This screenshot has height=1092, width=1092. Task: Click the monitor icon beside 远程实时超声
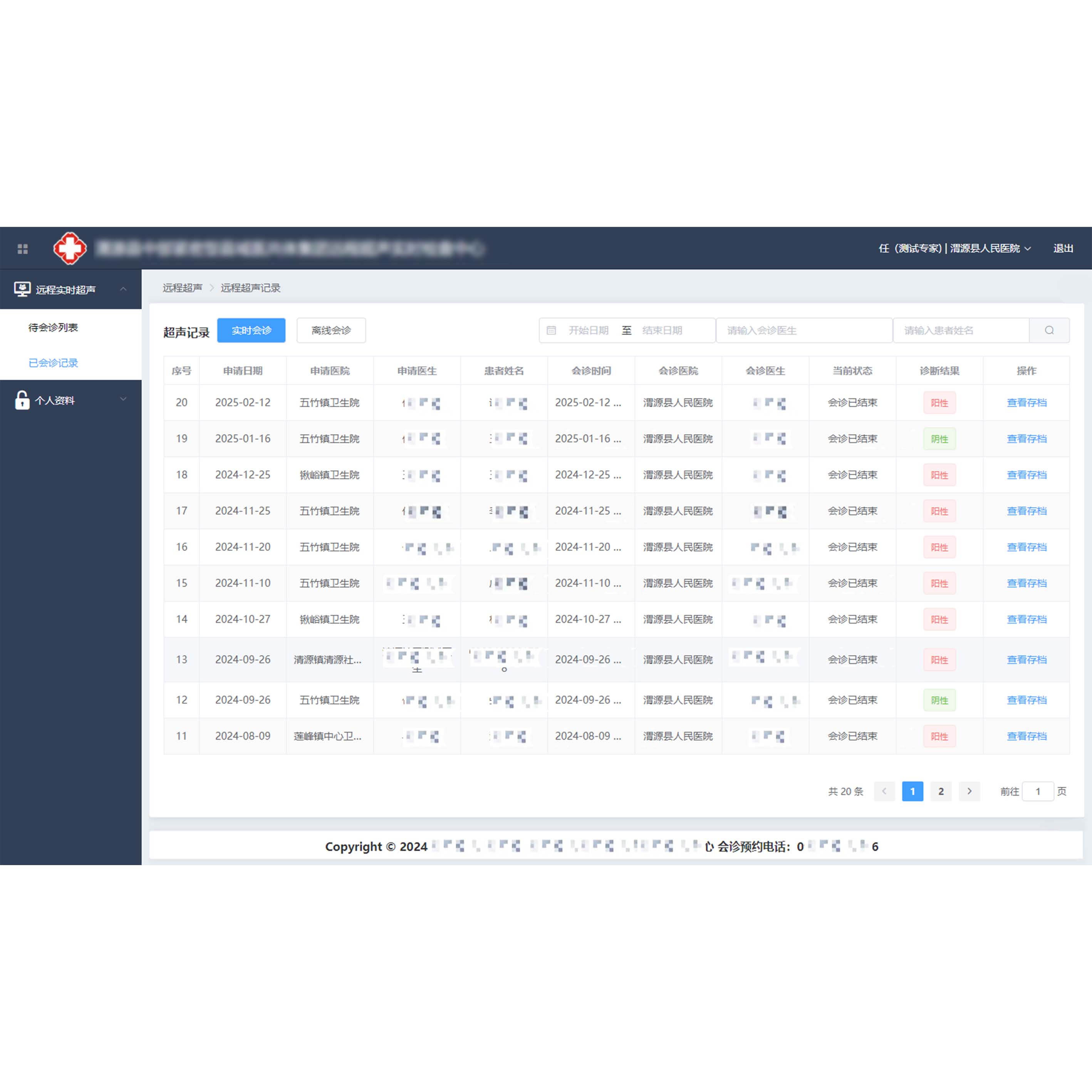coord(22,289)
